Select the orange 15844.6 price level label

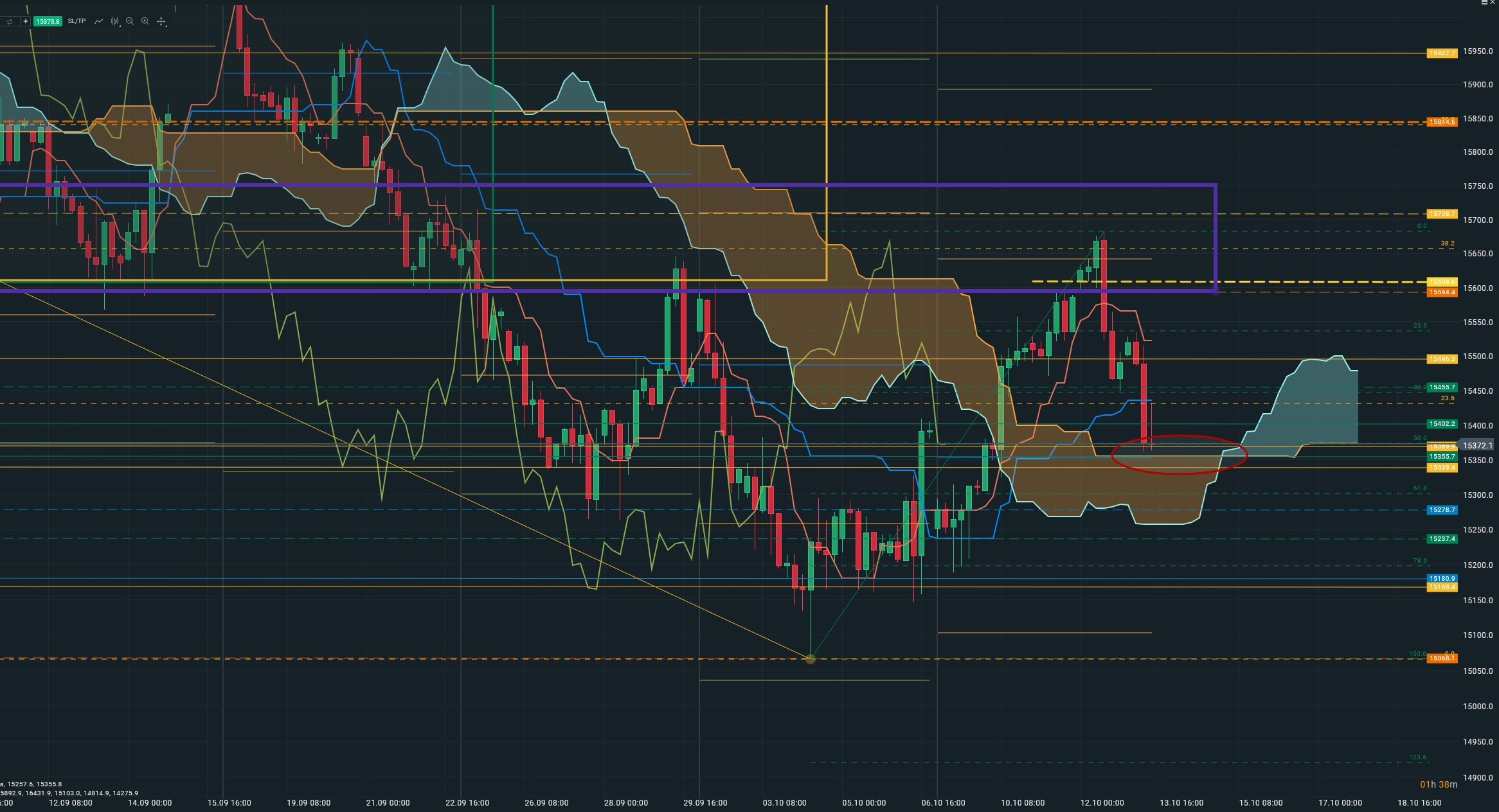tap(1441, 122)
